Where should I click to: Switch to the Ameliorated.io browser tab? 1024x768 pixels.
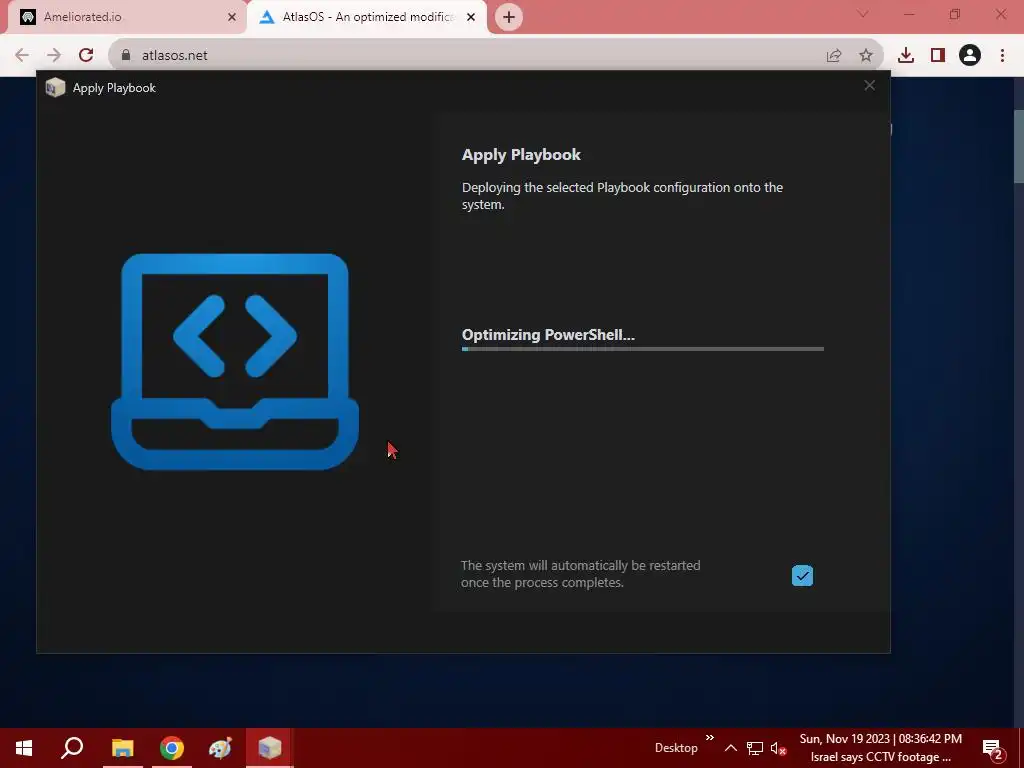[123, 17]
